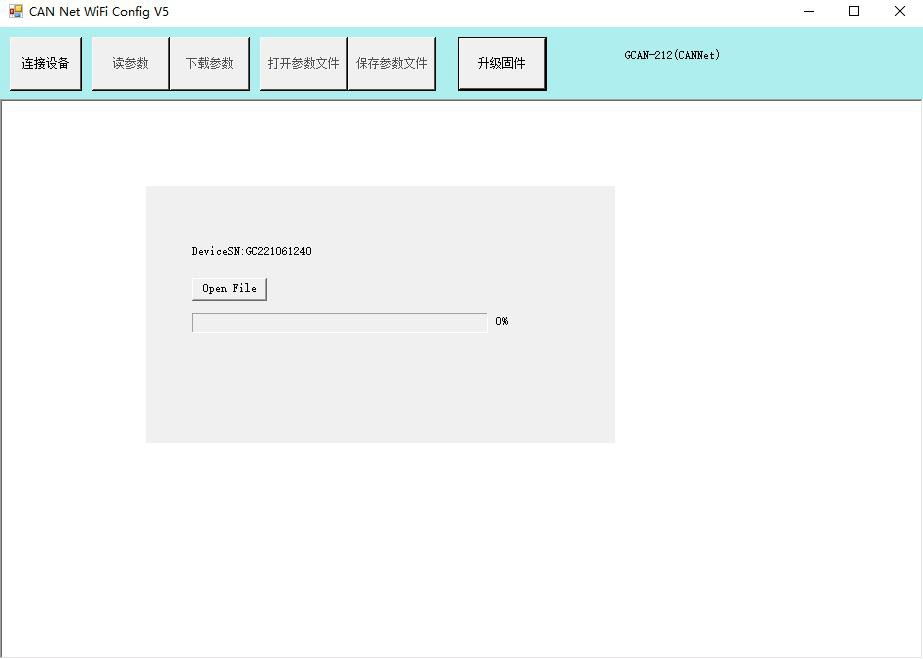Viewport: 923px width, 659px height.
Task: Close the CAN Net WiFi Config window
Action: (899, 12)
